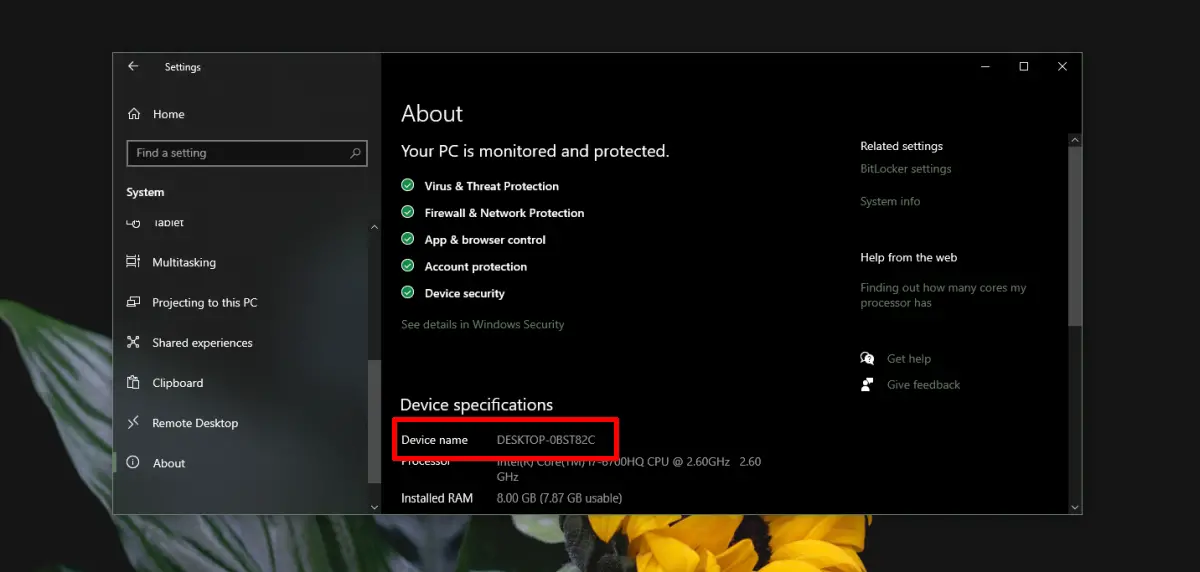Viewport: 1200px width, 572px height.
Task: Click the Clipboard icon in the sidebar
Action: pyautogui.click(x=133, y=382)
